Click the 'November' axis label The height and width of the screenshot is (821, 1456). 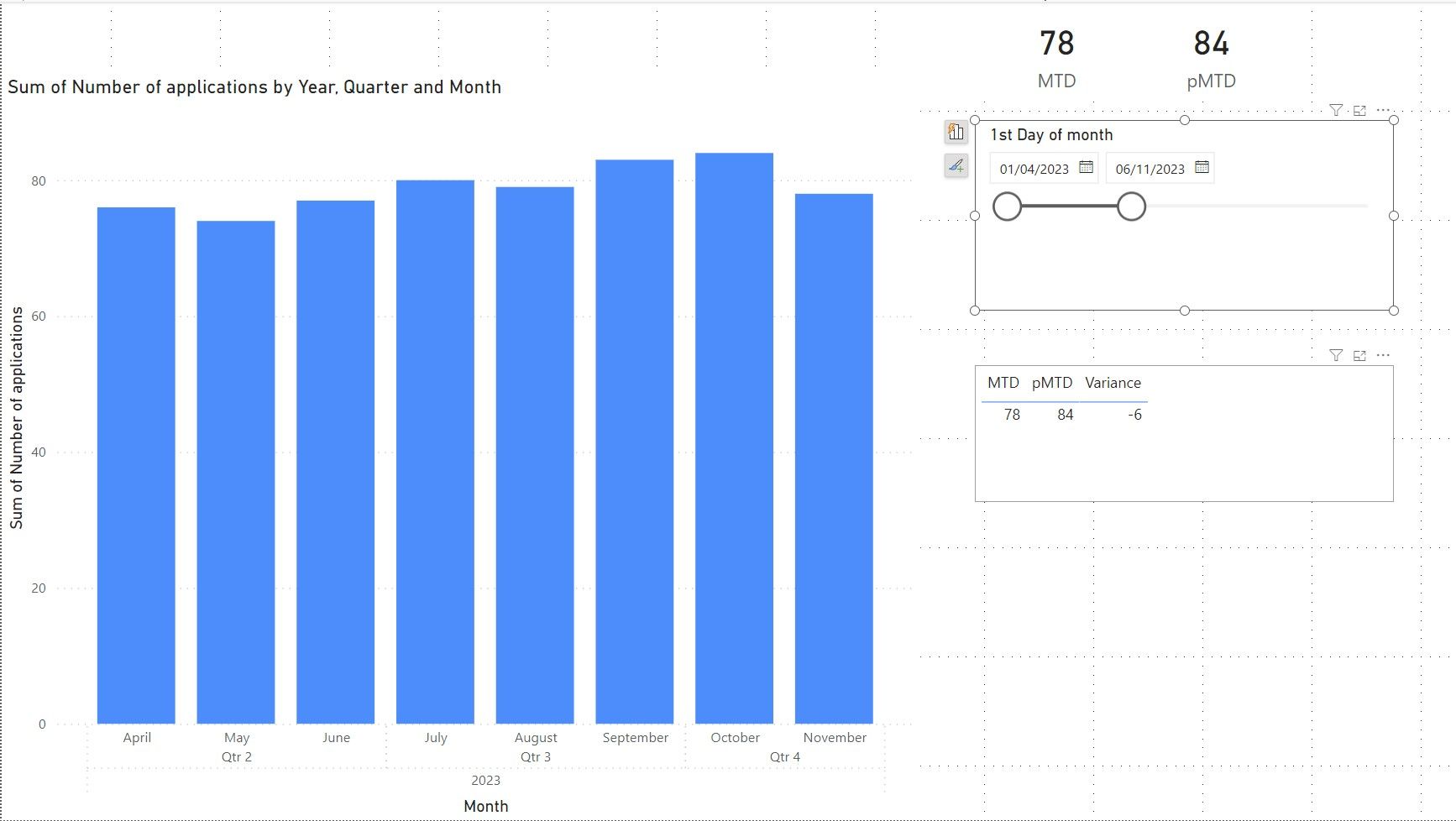click(x=834, y=737)
